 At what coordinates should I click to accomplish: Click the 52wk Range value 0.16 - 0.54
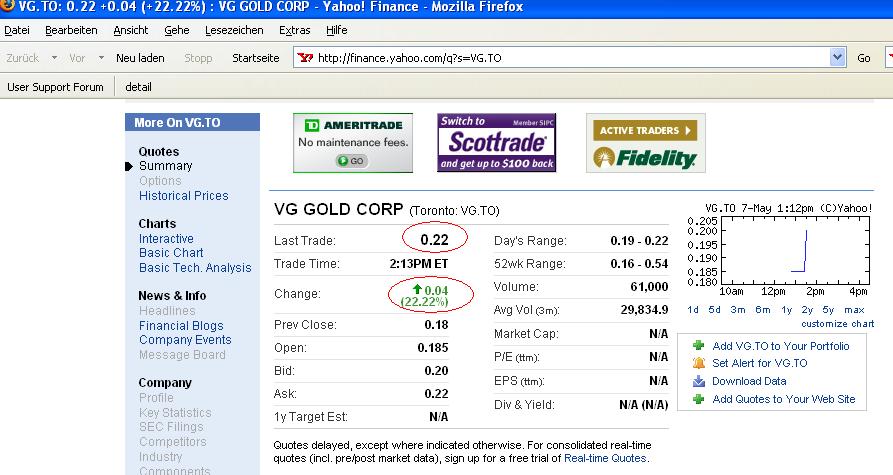tap(639, 264)
